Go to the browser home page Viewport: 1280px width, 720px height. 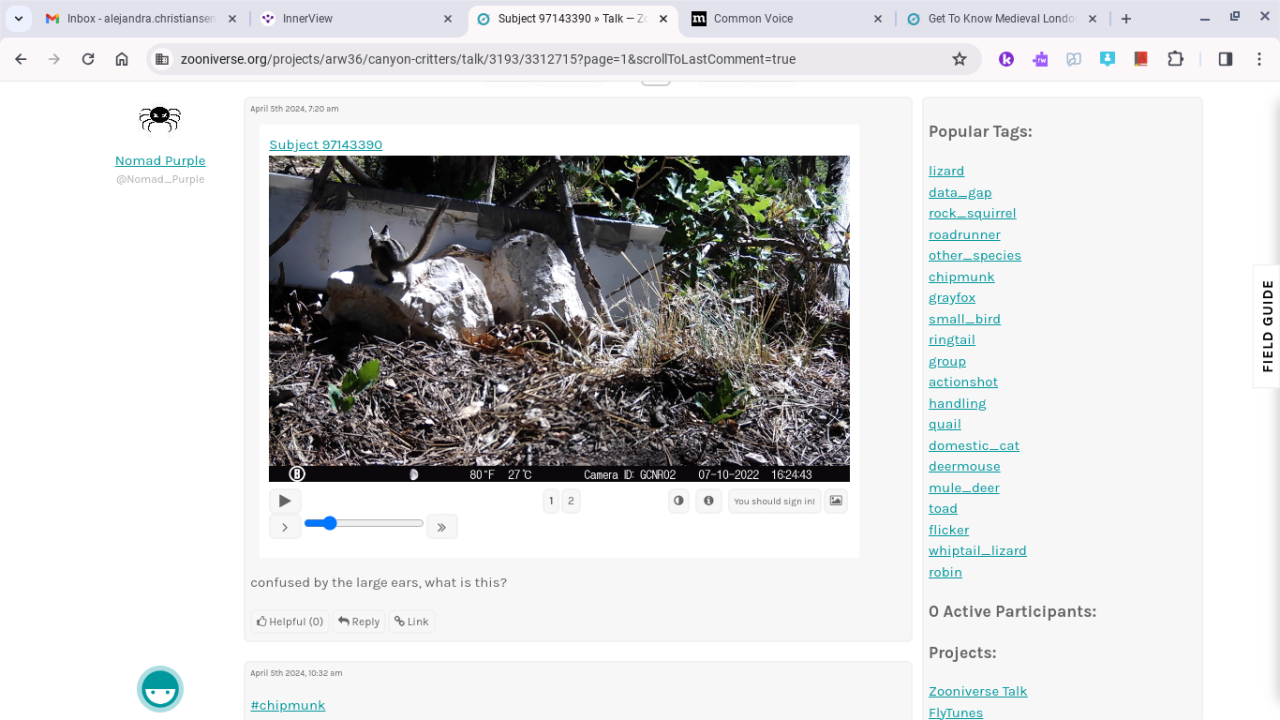[122, 59]
